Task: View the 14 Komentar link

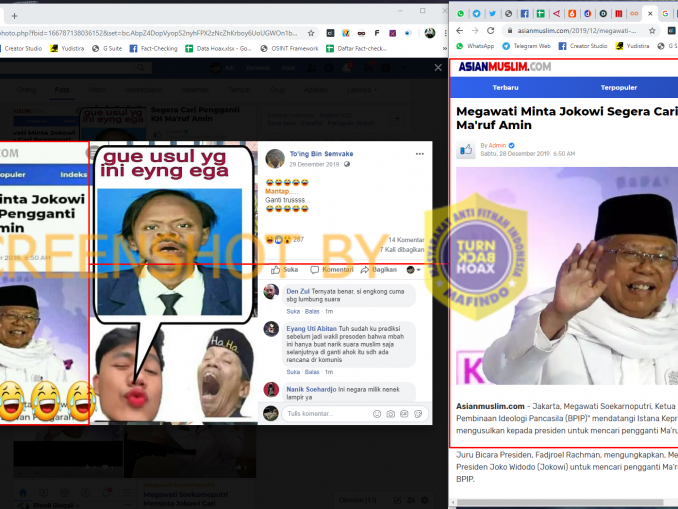Action: pos(406,240)
